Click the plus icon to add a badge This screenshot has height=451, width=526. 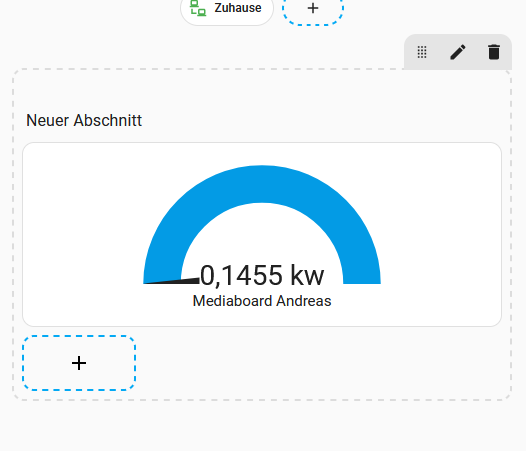click(x=313, y=8)
